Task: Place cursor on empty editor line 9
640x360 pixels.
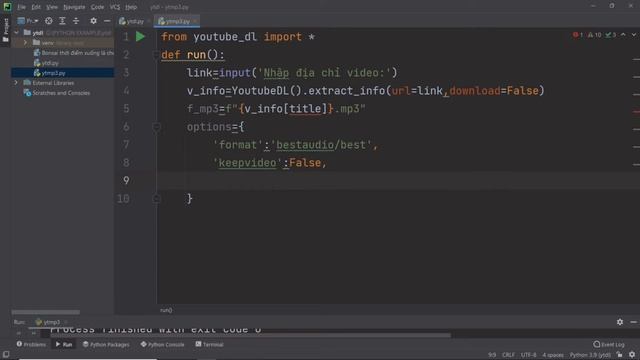Action: 398,180
